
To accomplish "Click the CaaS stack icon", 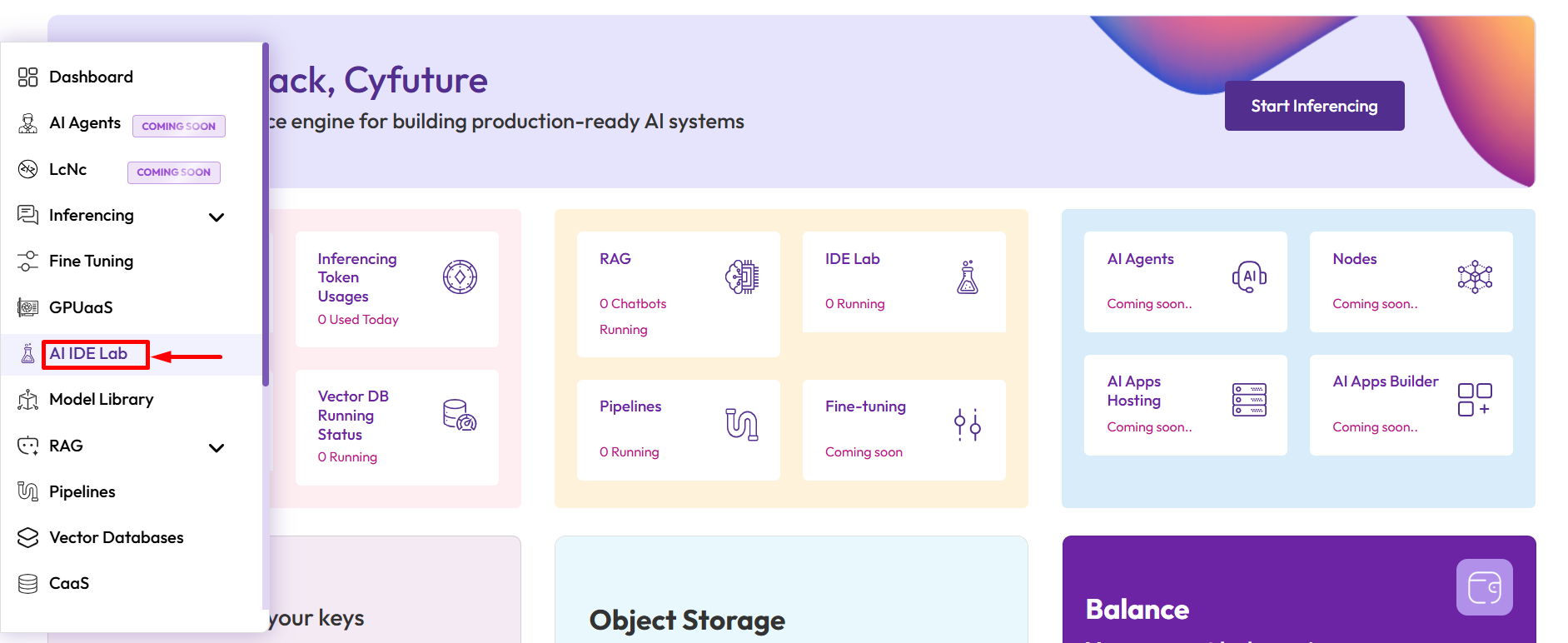I will (27, 584).
